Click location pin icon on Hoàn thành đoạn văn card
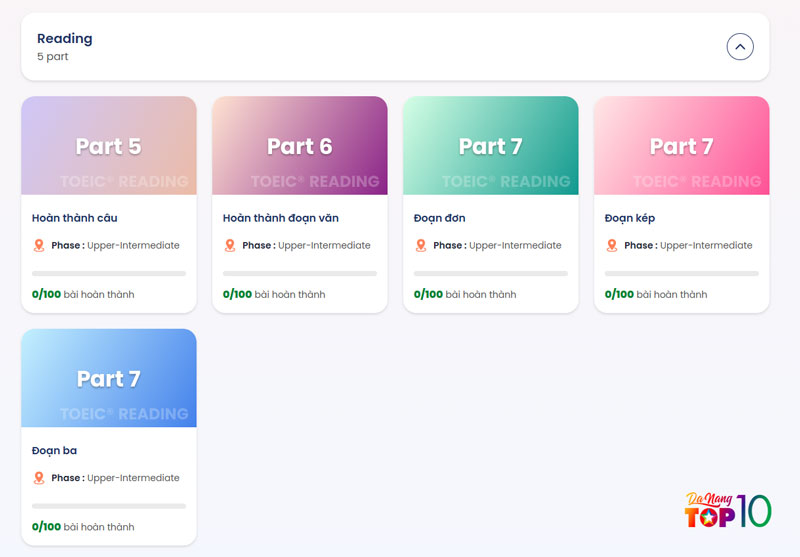The height and width of the screenshot is (557, 800). [x=230, y=245]
